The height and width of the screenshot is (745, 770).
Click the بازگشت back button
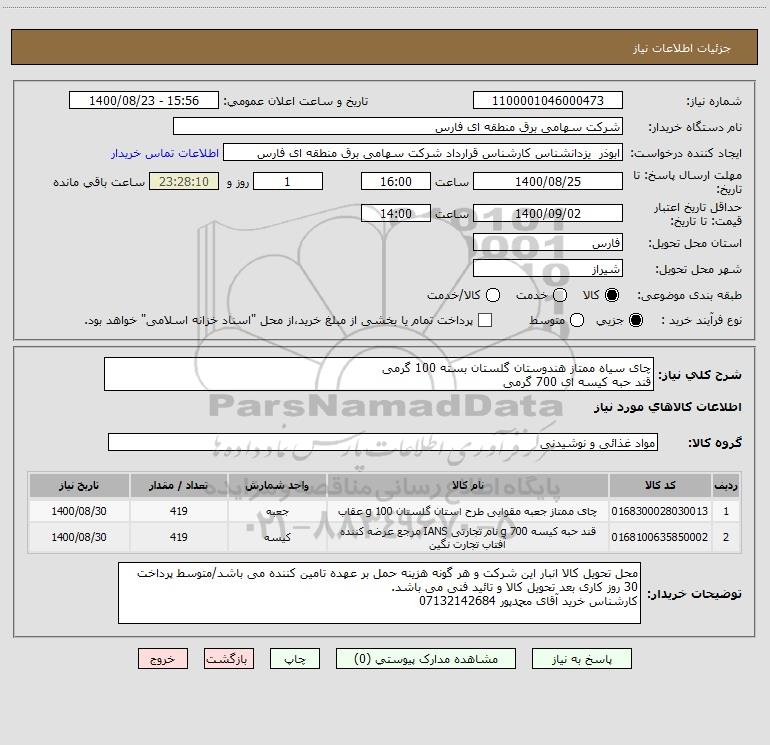click(x=229, y=659)
